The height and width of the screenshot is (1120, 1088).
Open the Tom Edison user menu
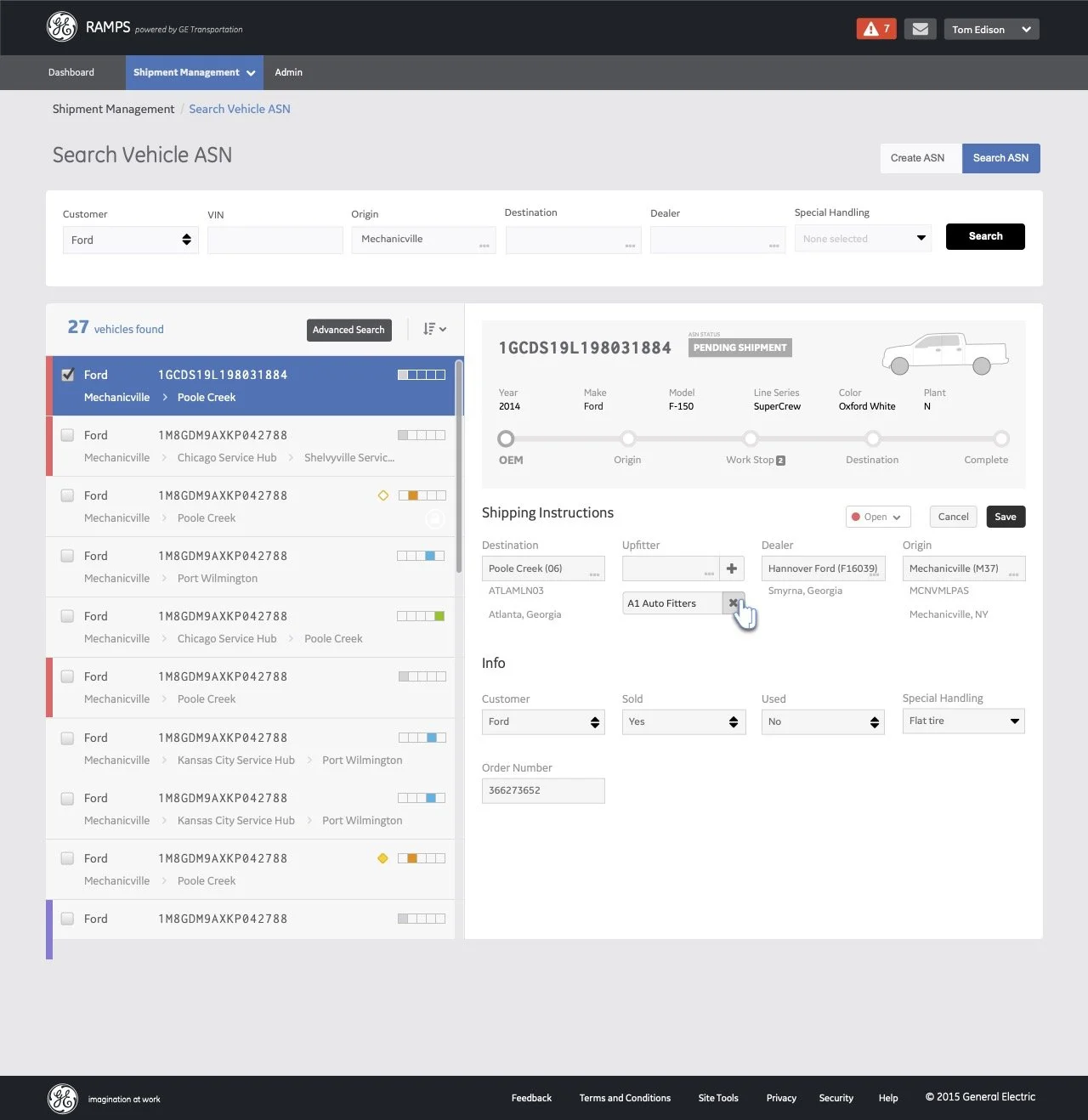(x=991, y=29)
